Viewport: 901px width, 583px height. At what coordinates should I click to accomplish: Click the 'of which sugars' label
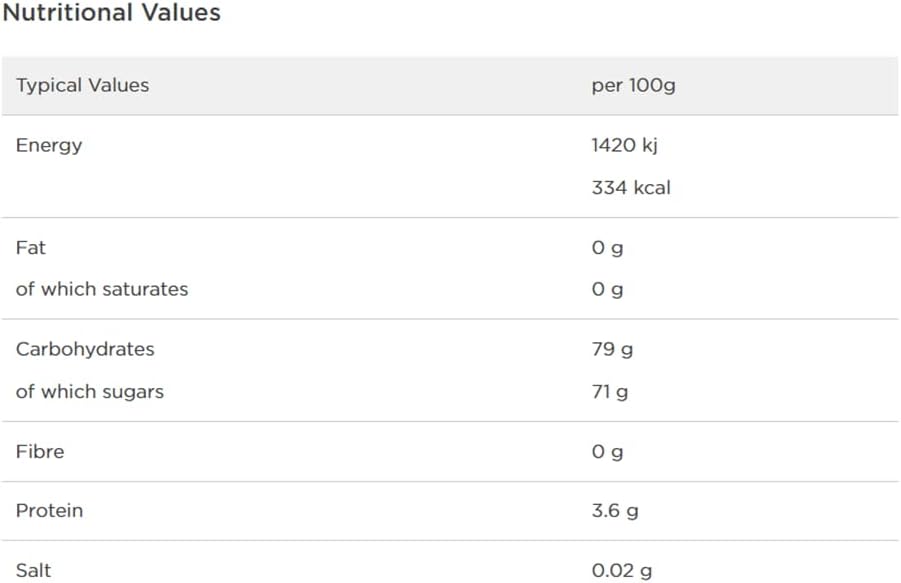click(90, 391)
